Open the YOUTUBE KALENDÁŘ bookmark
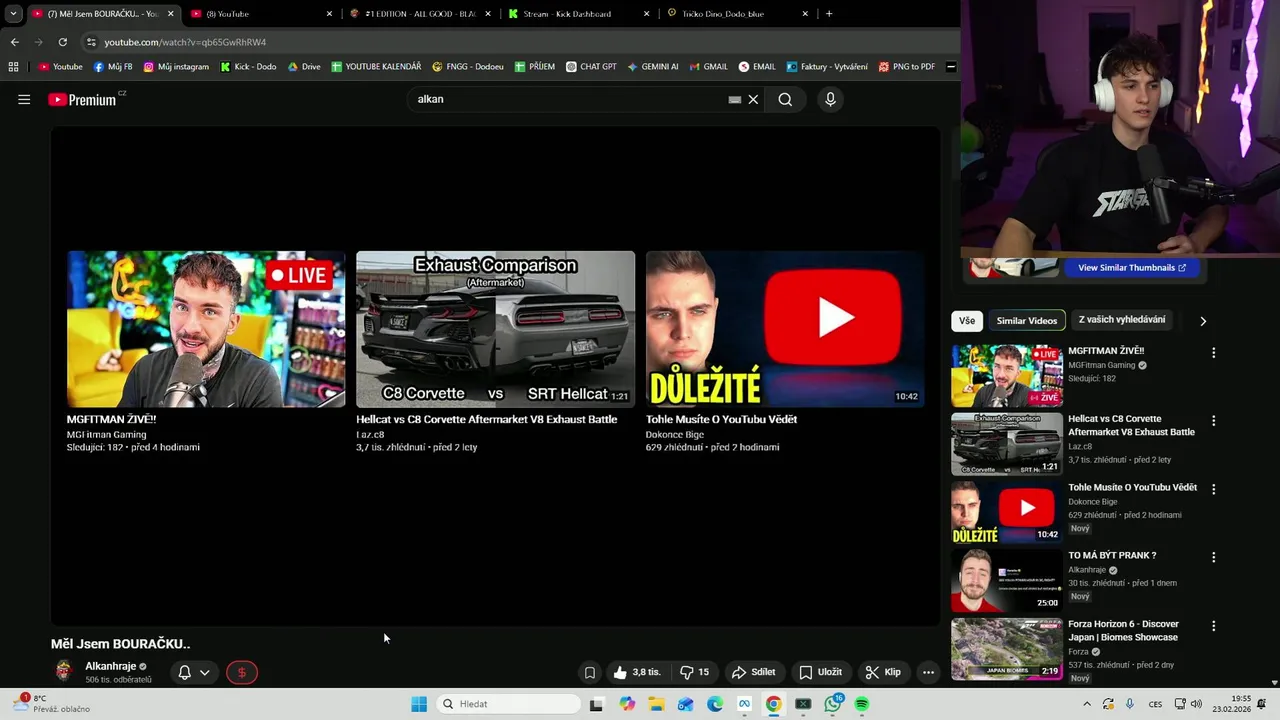Image resolution: width=1280 pixels, height=720 pixels. 376,67
